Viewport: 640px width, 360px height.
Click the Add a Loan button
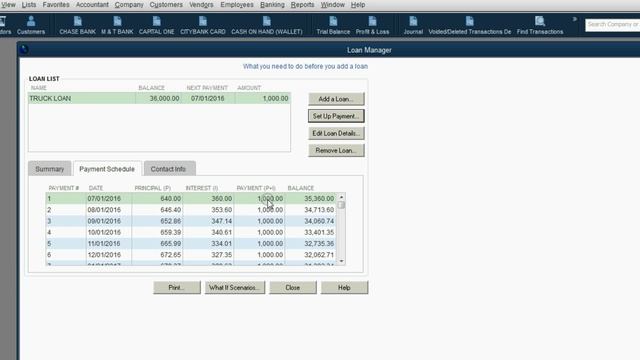point(336,99)
